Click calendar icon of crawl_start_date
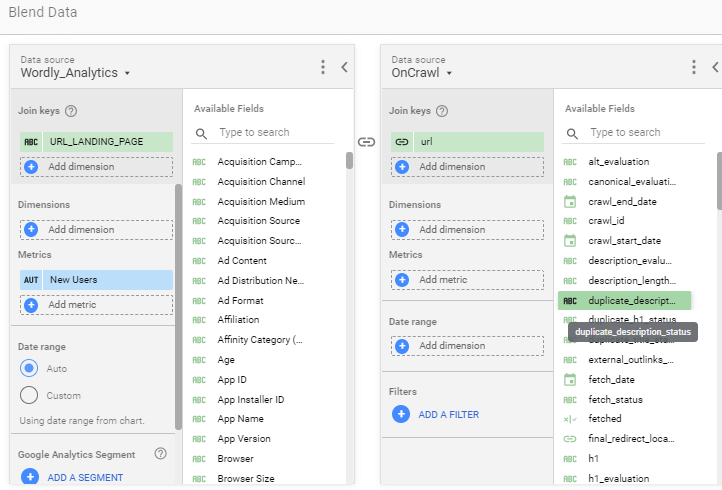722x490 pixels. click(570, 241)
